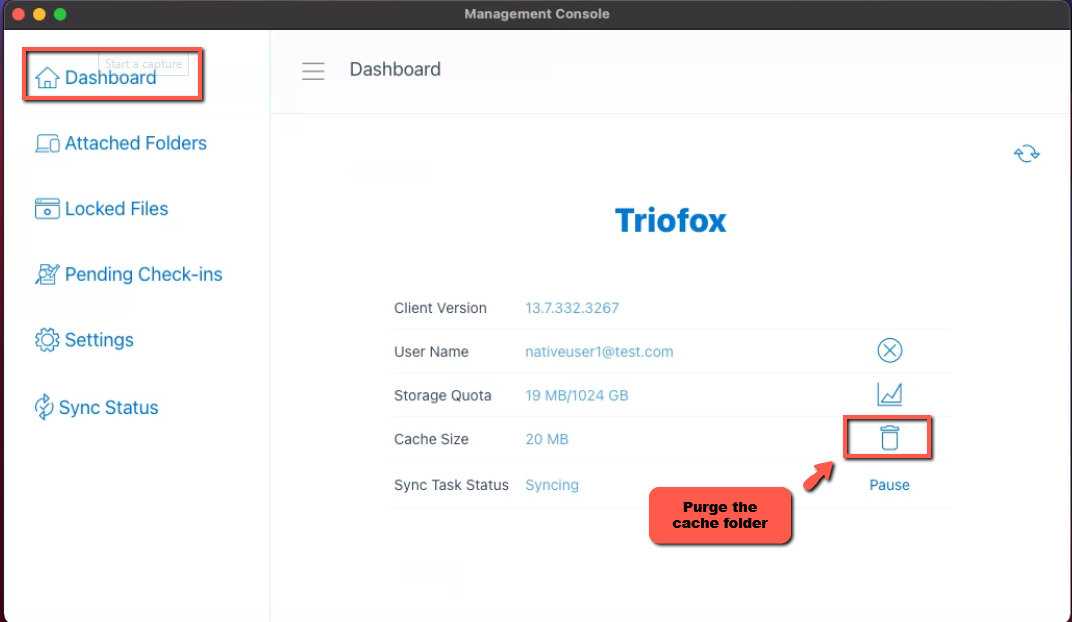Click nativeuser1@test.com user name
This screenshot has width=1072, height=622.
[599, 351]
